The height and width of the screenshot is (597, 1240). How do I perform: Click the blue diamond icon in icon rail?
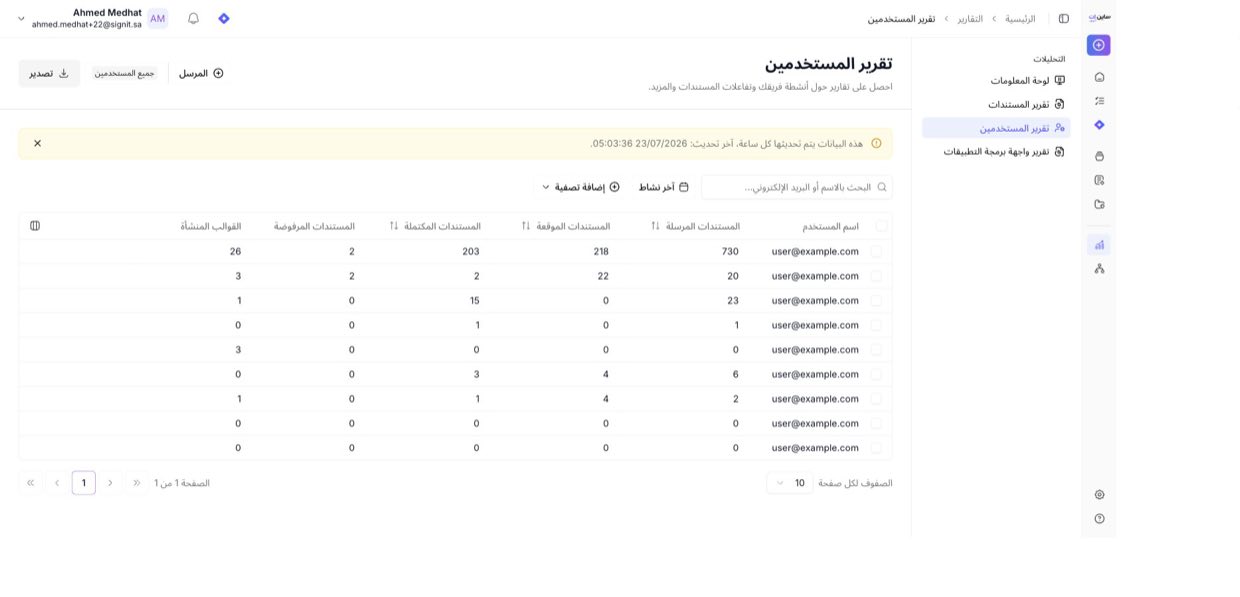click(x=1099, y=125)
